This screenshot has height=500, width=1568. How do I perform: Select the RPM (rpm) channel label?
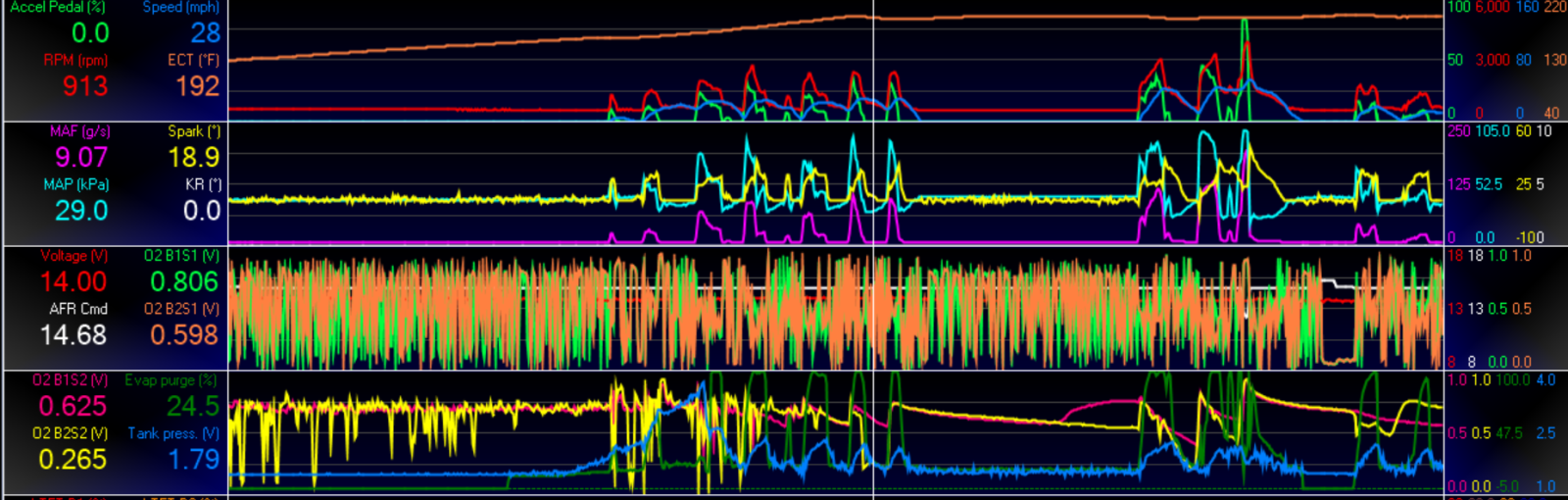(75, 60)
